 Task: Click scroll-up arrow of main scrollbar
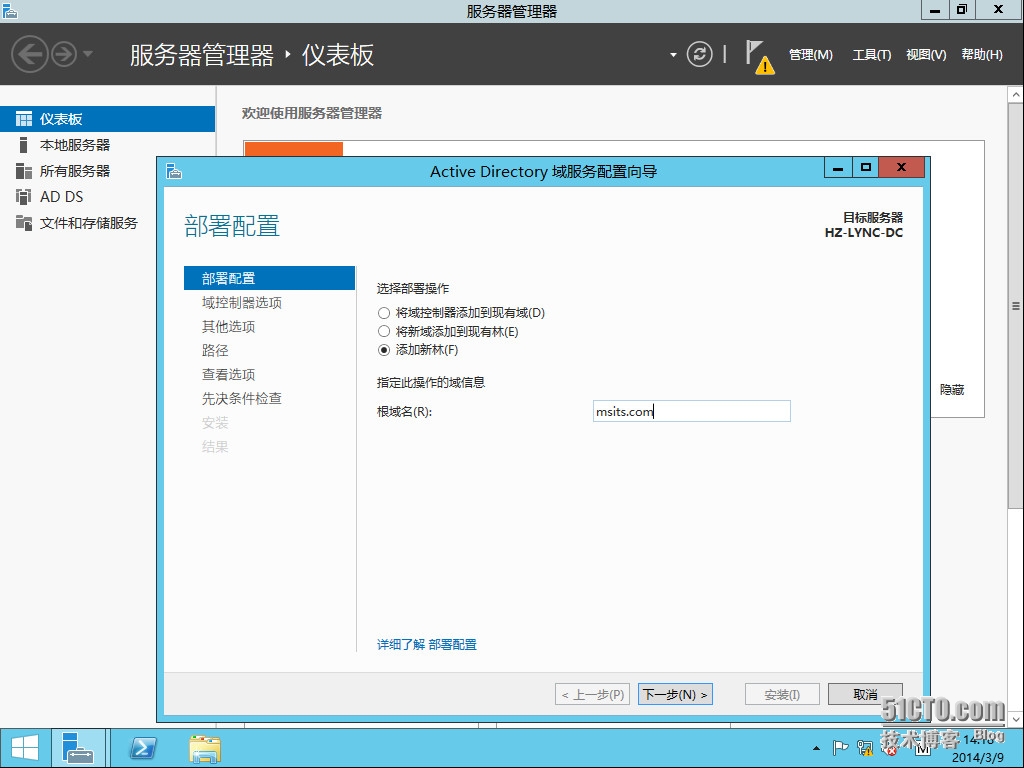point(1016,95)
